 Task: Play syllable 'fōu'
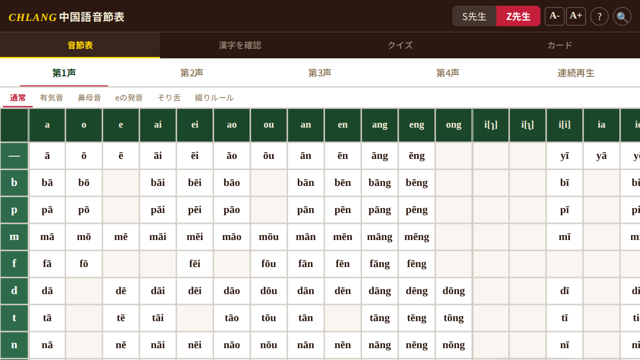[269, 264]
